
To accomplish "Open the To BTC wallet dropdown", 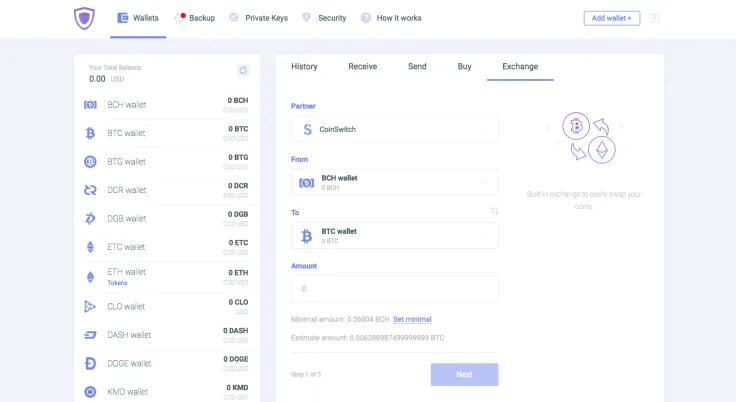I will pyautogui.click(x=395, y=236).
